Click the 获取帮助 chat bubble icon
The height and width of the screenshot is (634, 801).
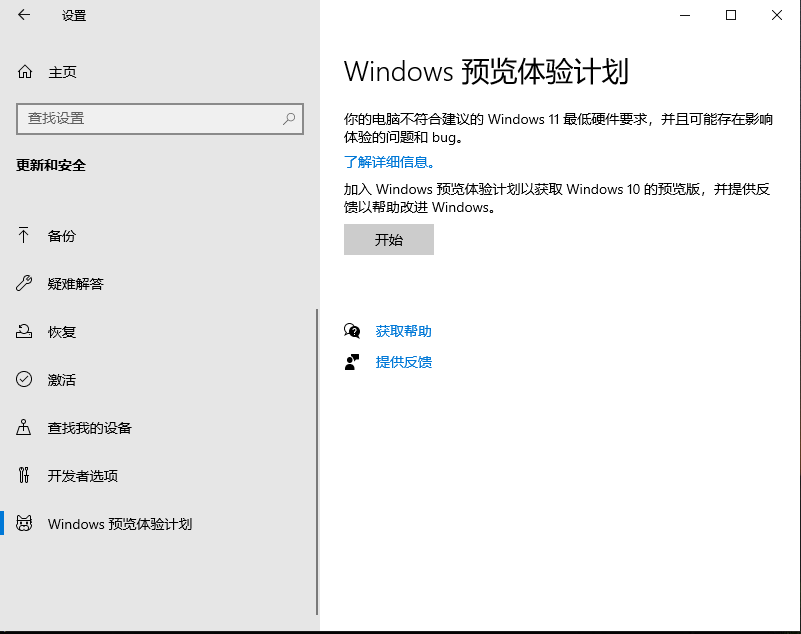[352, 331]
